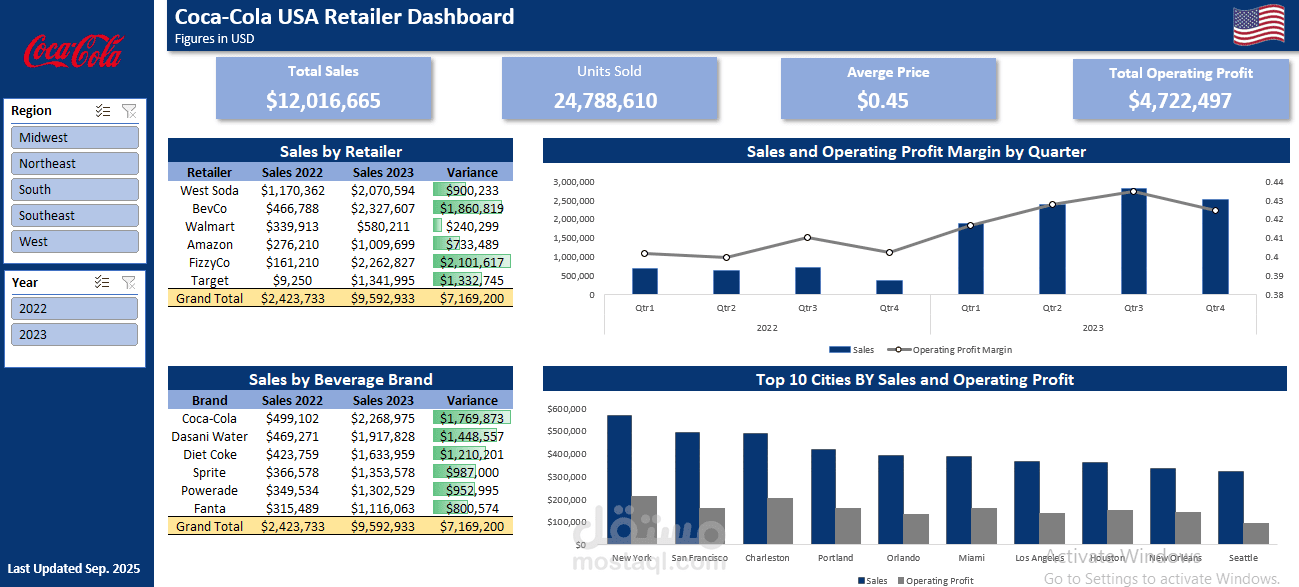Image resolution: width=1299 pixels, height=587 pixels.
Task: Select the FizzyCo retailer cell
Action: (x=210, y=262)
